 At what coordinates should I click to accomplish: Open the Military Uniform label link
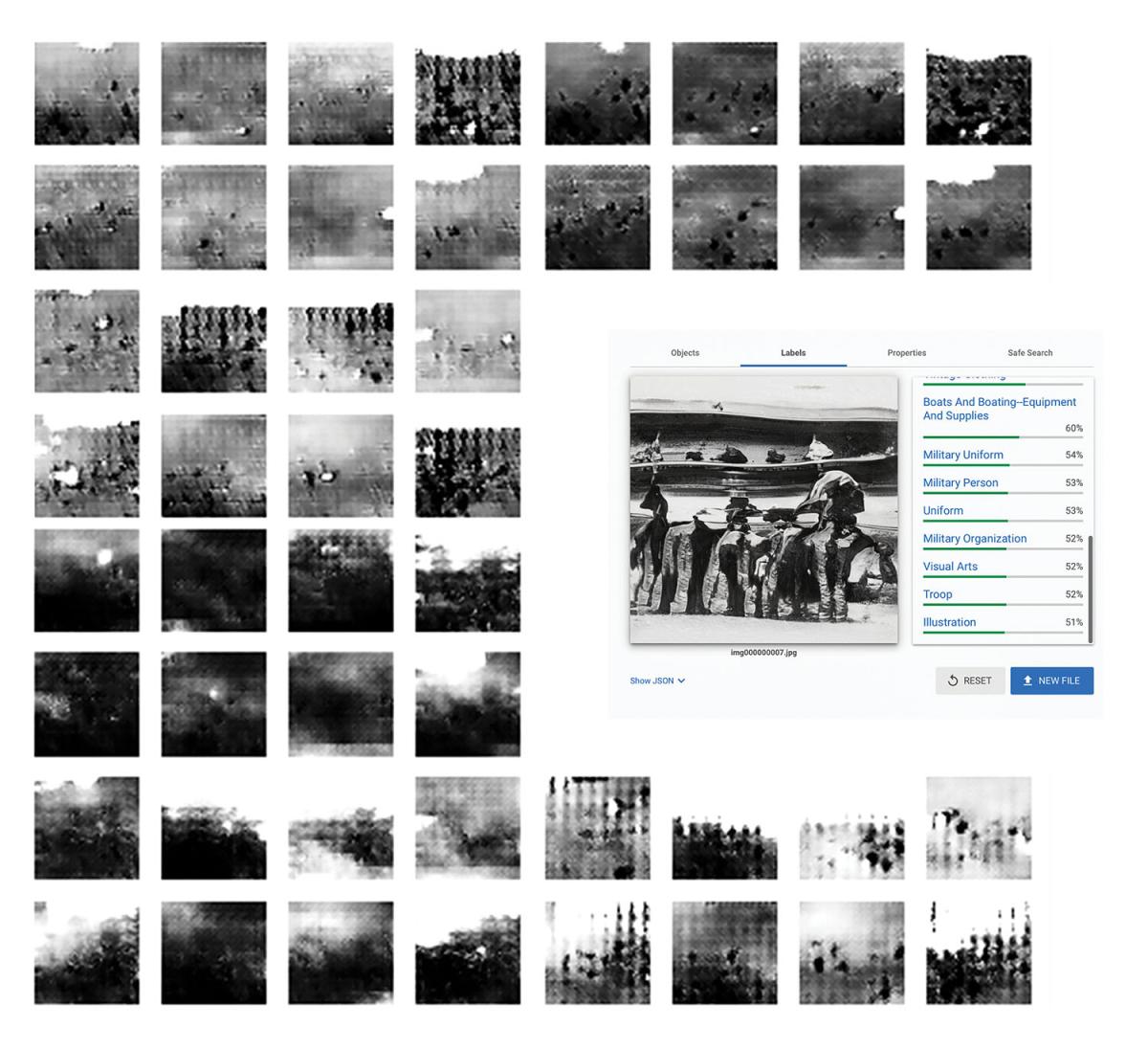963,455
